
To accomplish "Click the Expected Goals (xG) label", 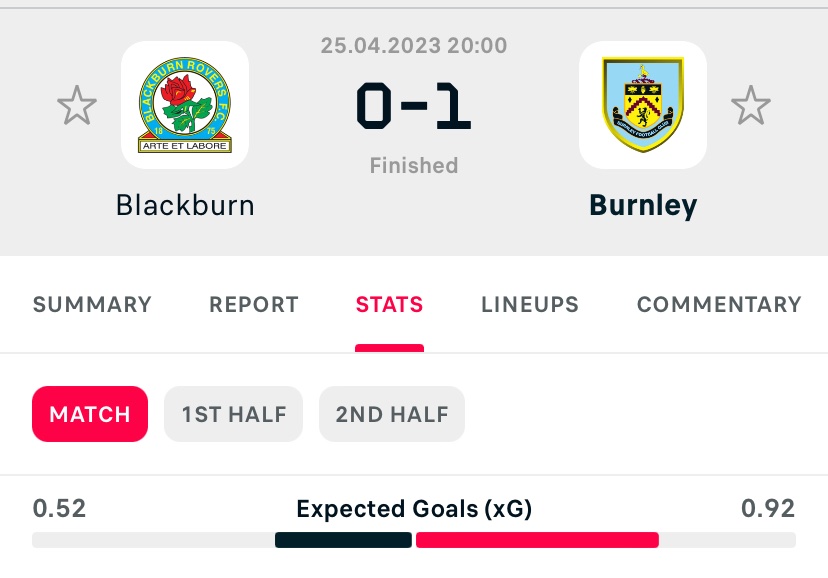I will click(x=414, y=509).
